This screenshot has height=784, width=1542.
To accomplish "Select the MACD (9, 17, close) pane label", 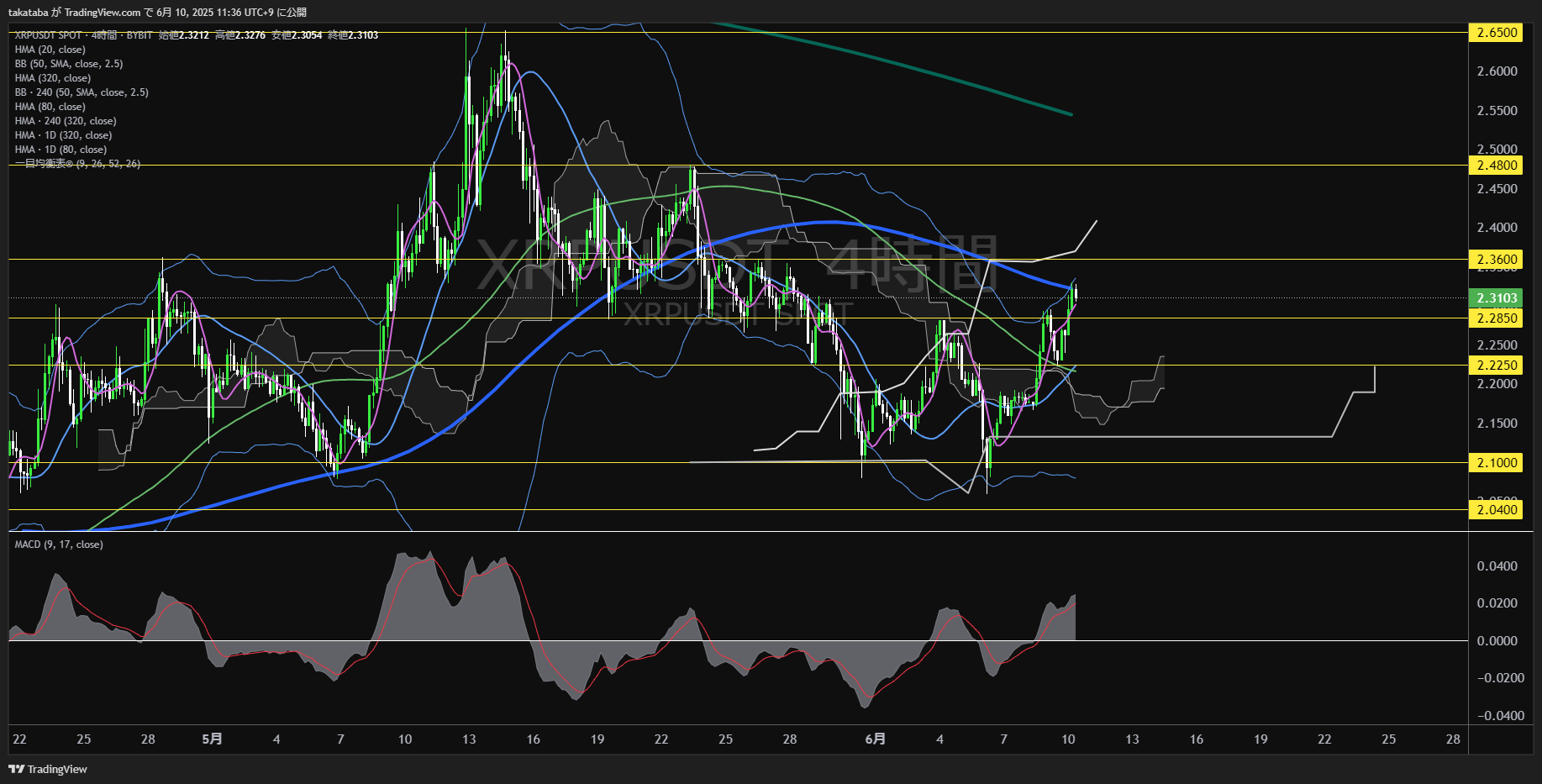I will coord(59,545).
